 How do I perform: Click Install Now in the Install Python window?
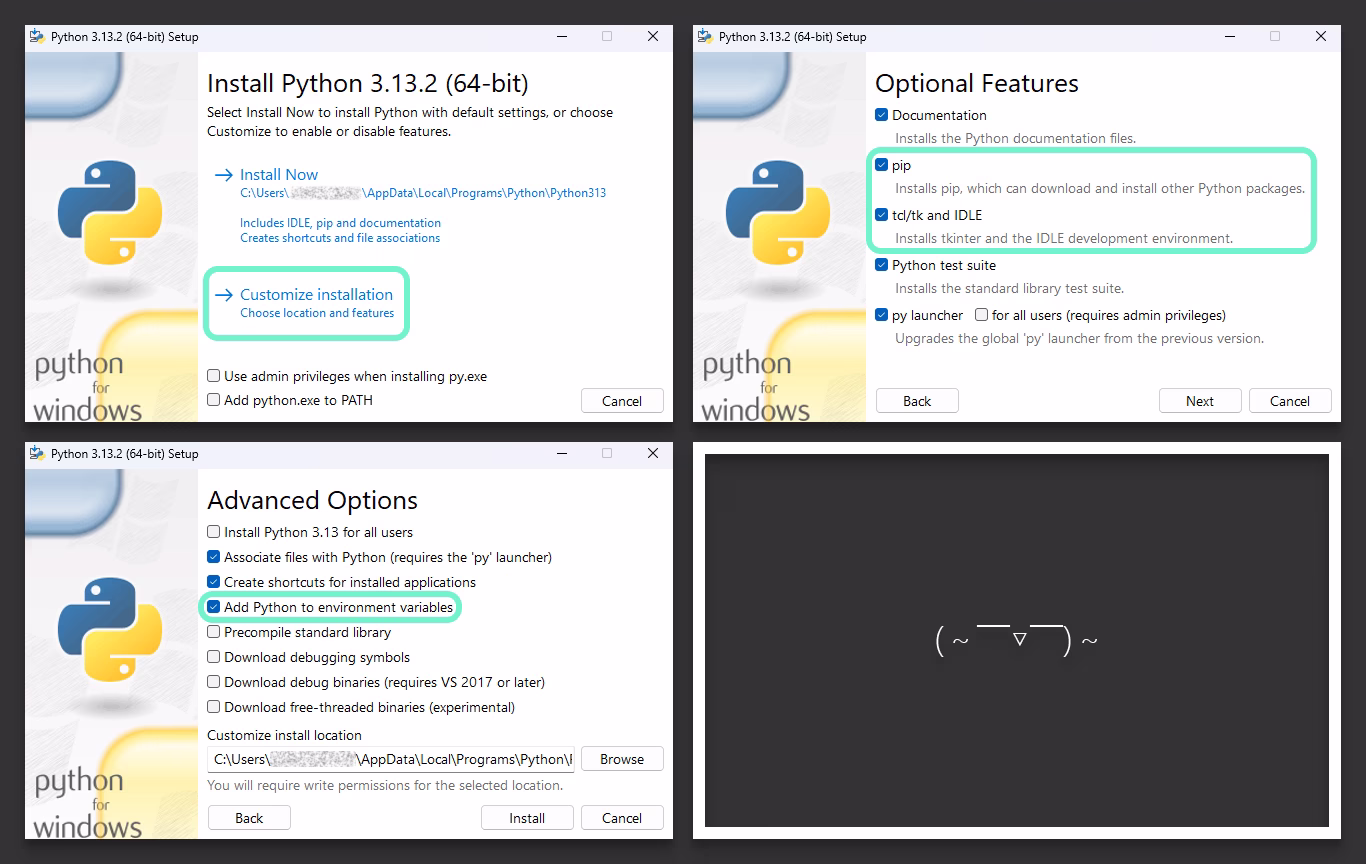[279, 174]
